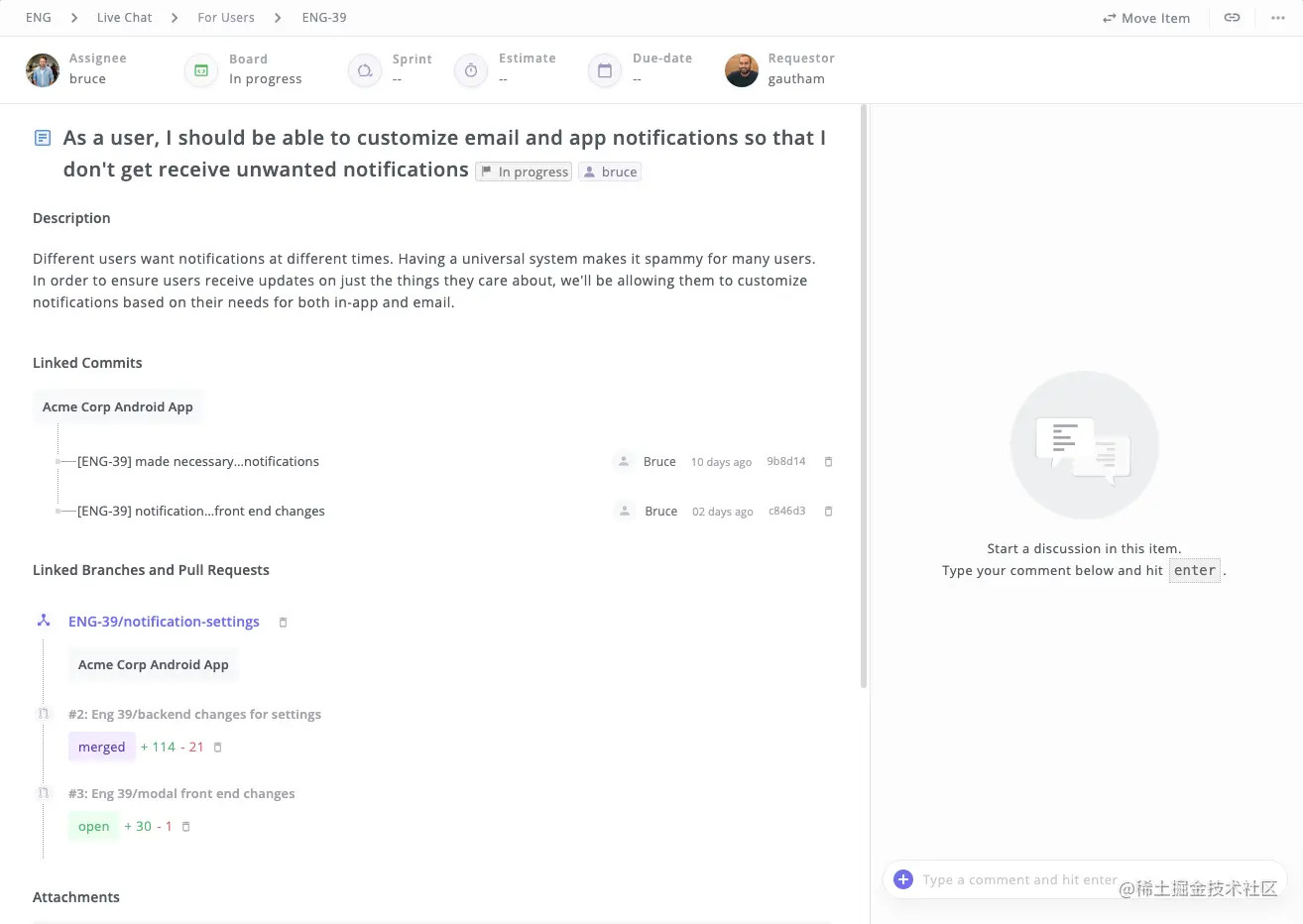Navigate to Live Chat breadcrumb
This screenshot has height=924, width=1303.
pyautogui.click(x=125, y=18)
